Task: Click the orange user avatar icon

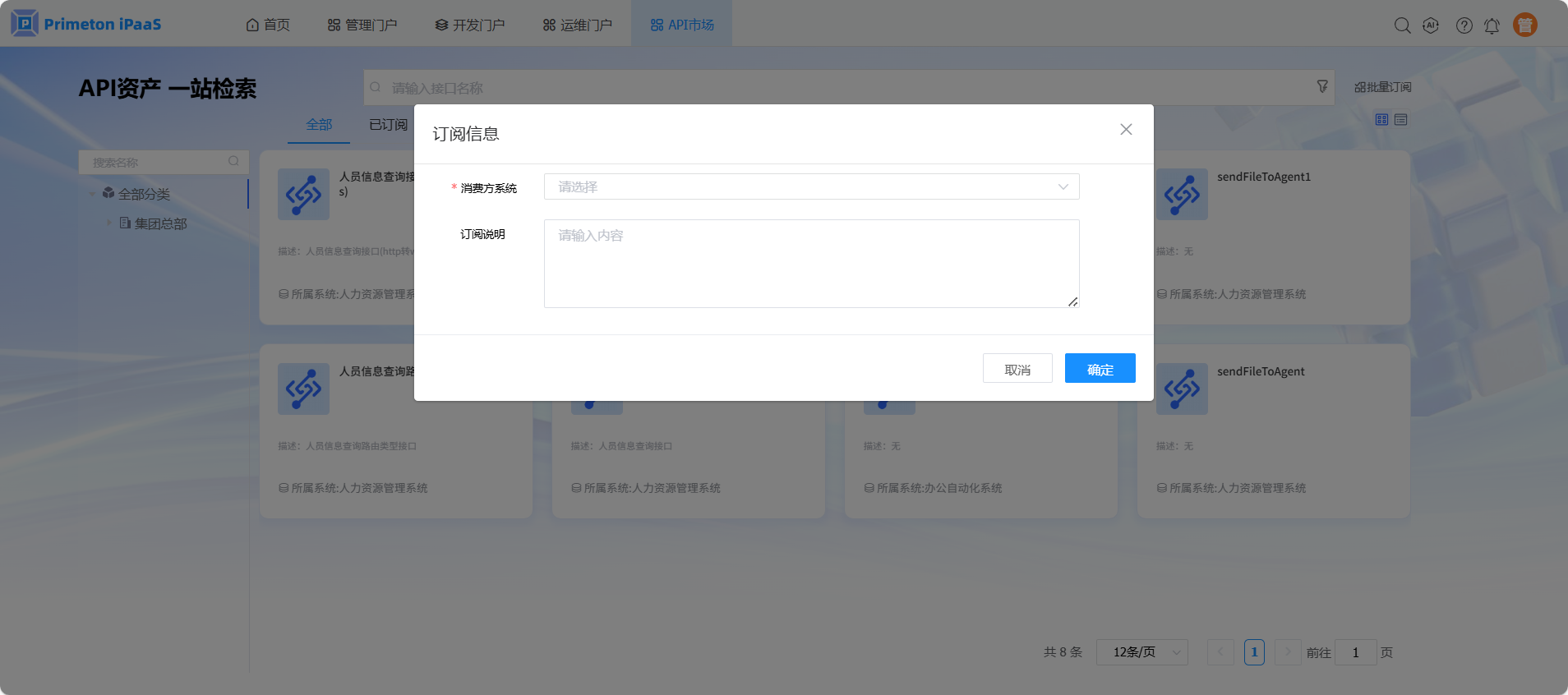Action: 1525,25
